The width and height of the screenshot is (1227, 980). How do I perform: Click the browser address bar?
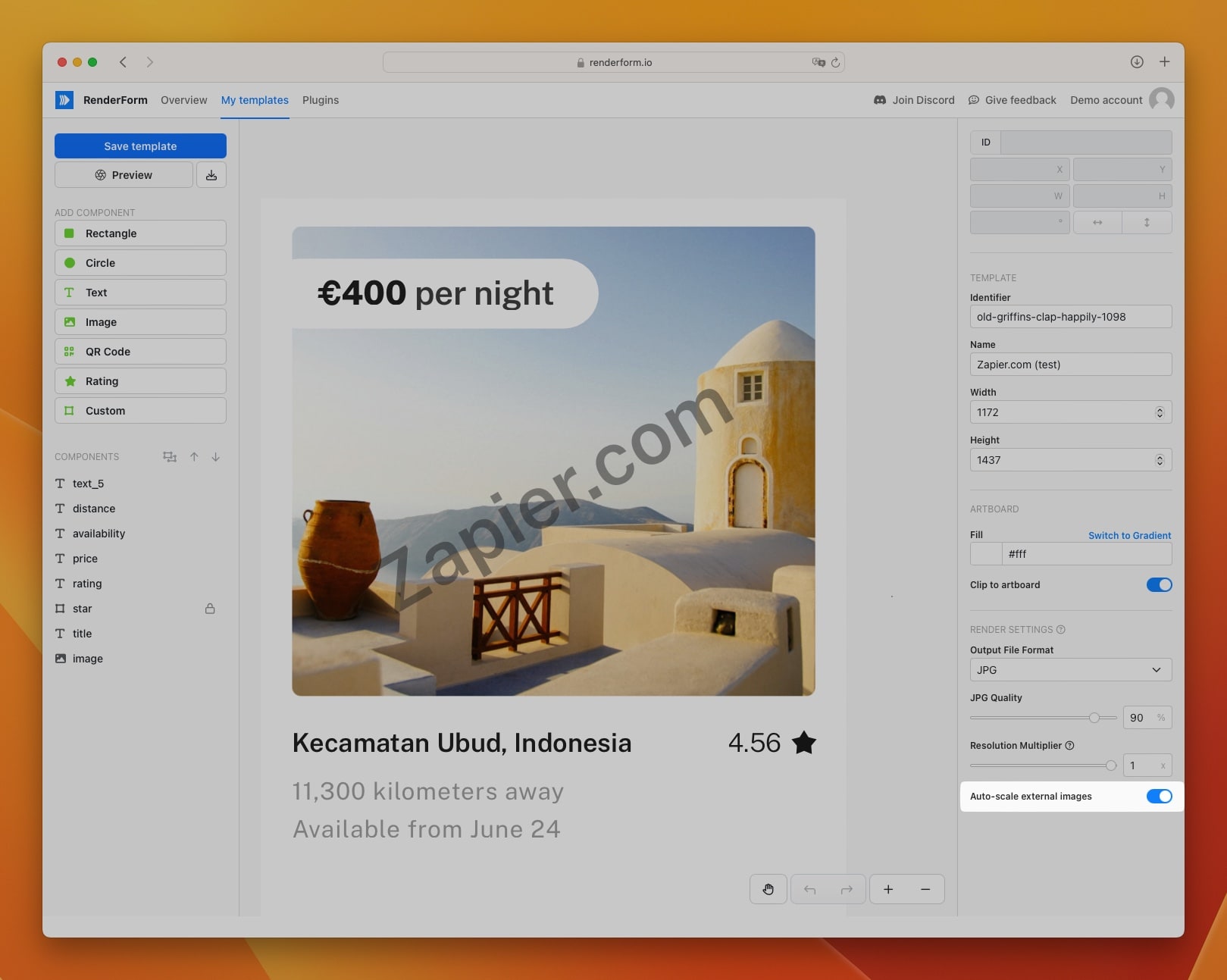click(614, 62)
